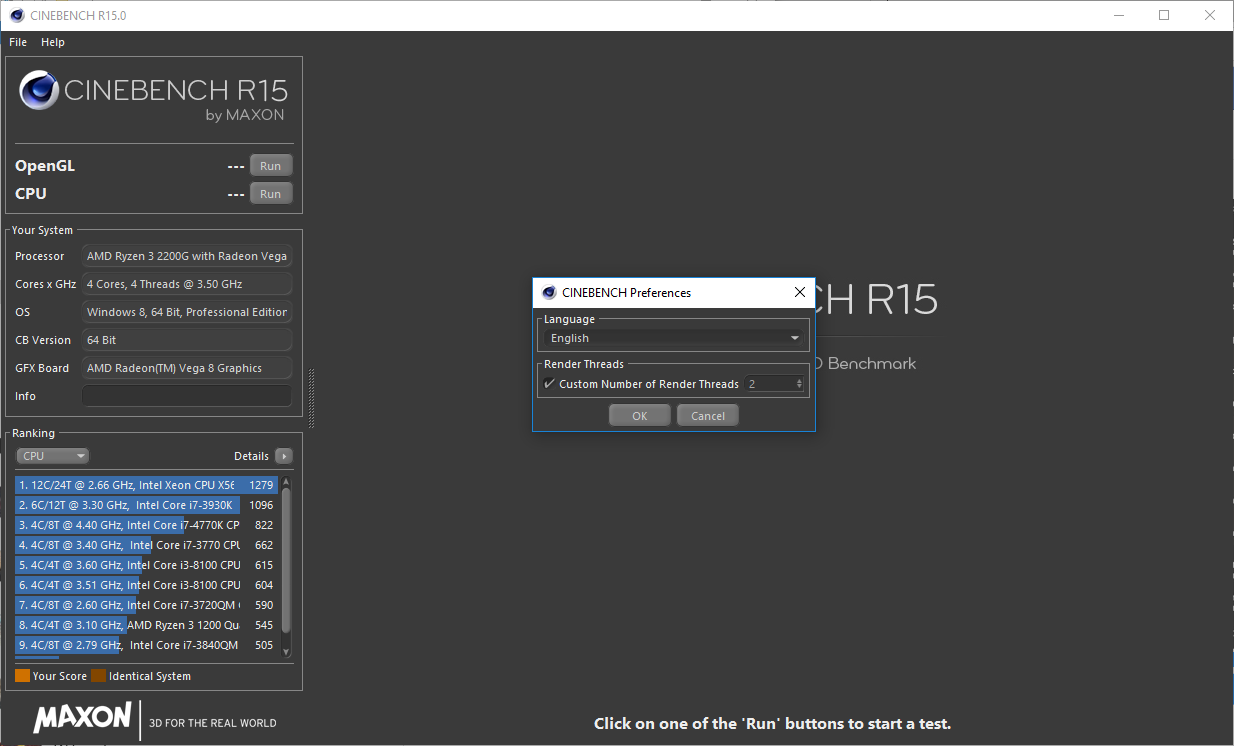Click the empty Info input field
The height and width of the screenshot is (746, 1234).
tap(187, 396)
